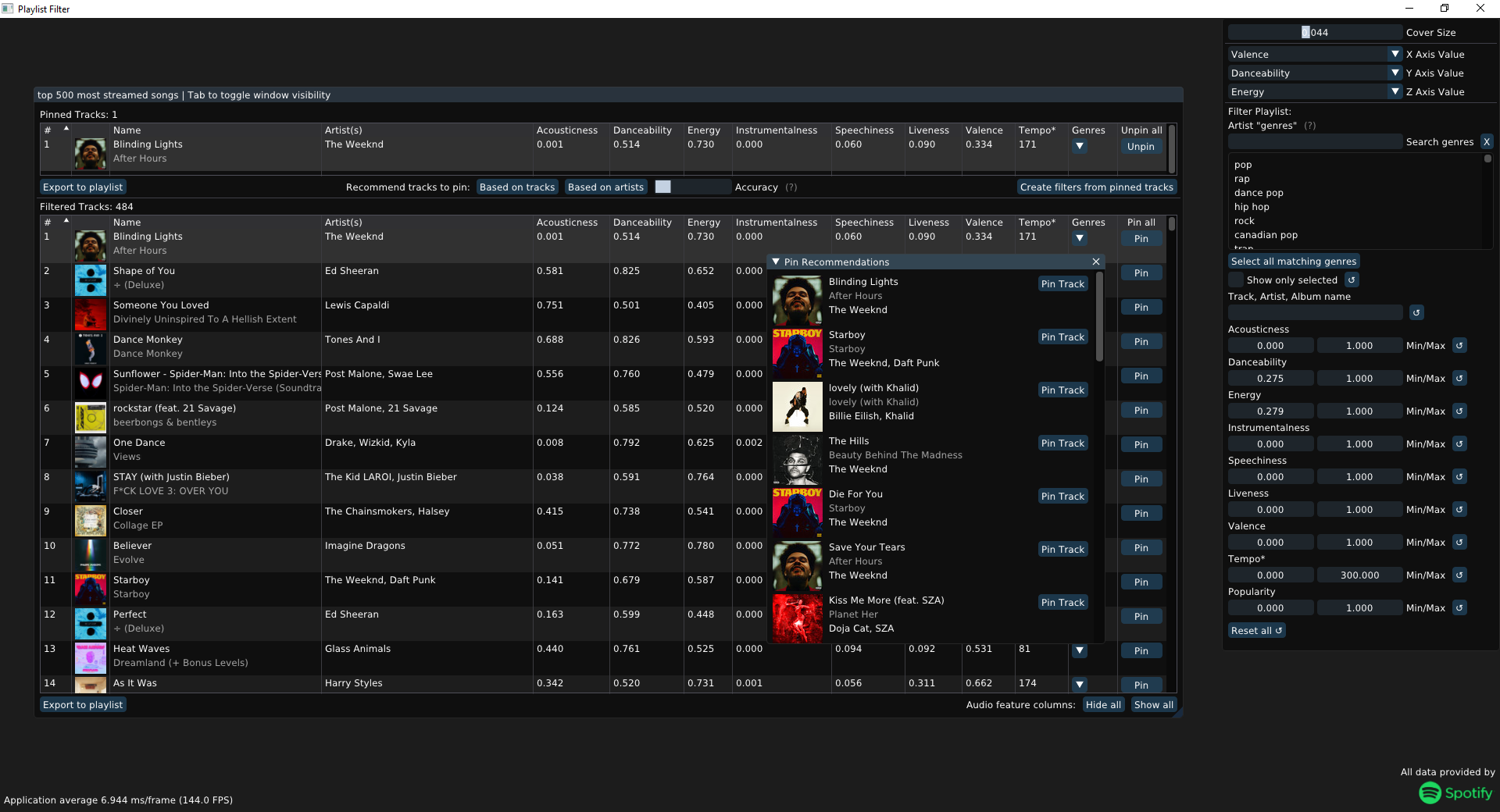1500x812 pixels.
Task: Reset the Show only selected option
Action: pos(1352,280)
